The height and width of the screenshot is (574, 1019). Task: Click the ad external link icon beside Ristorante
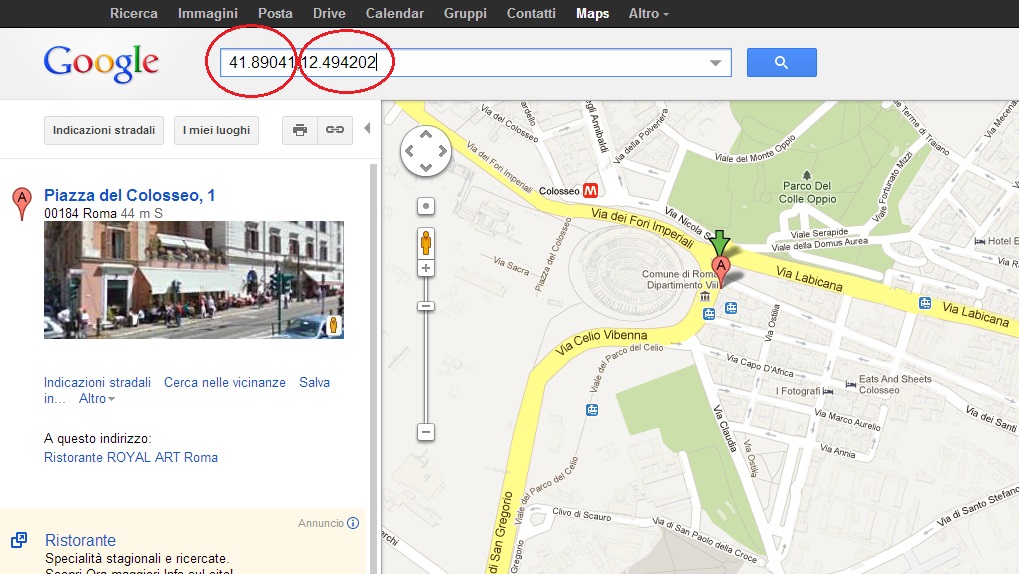click(19, 540)
